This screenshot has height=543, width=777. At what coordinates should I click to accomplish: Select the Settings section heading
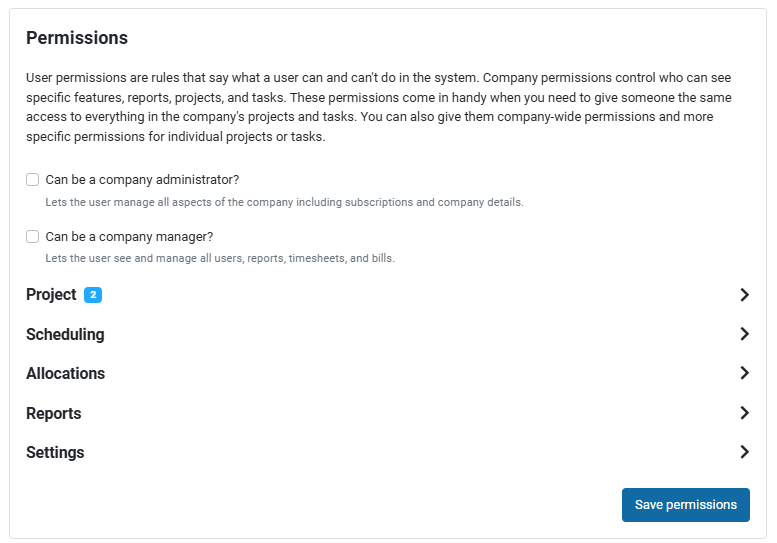(55, 452)
